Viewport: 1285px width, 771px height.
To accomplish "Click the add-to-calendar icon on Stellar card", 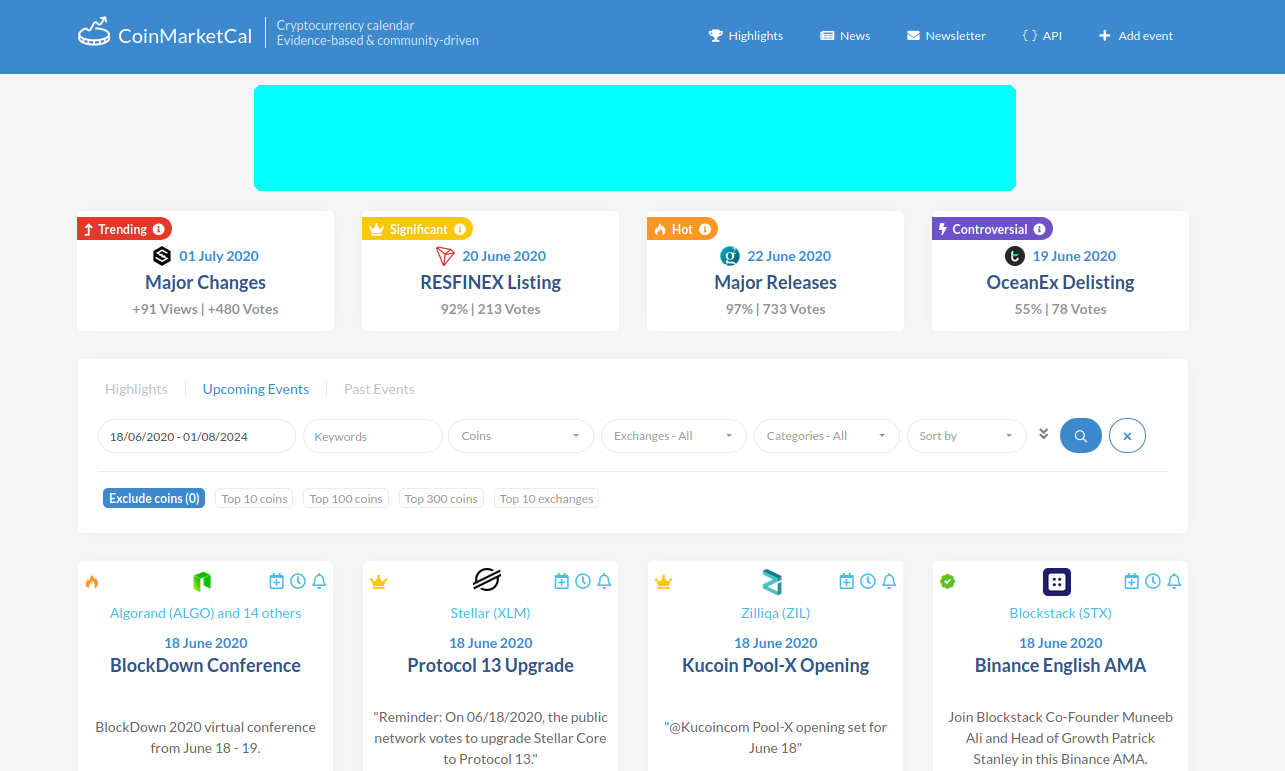I will coord(562,581).
